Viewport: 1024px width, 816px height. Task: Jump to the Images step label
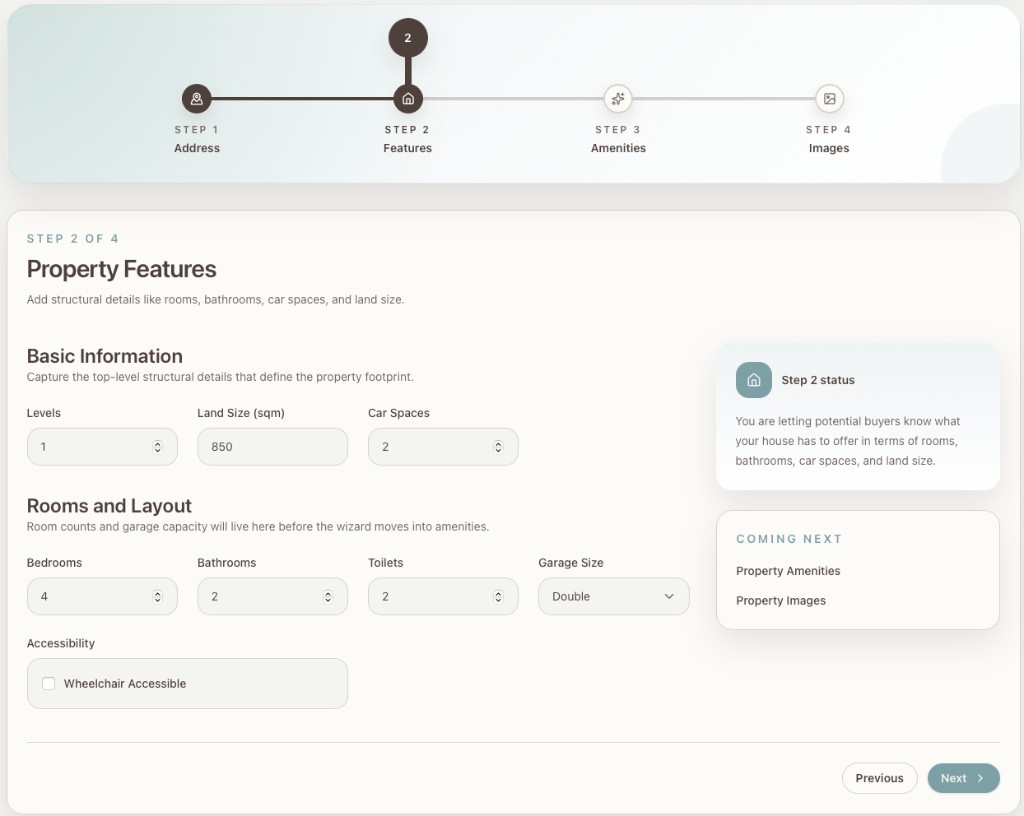pyautogui.click(x=829, y=148)
